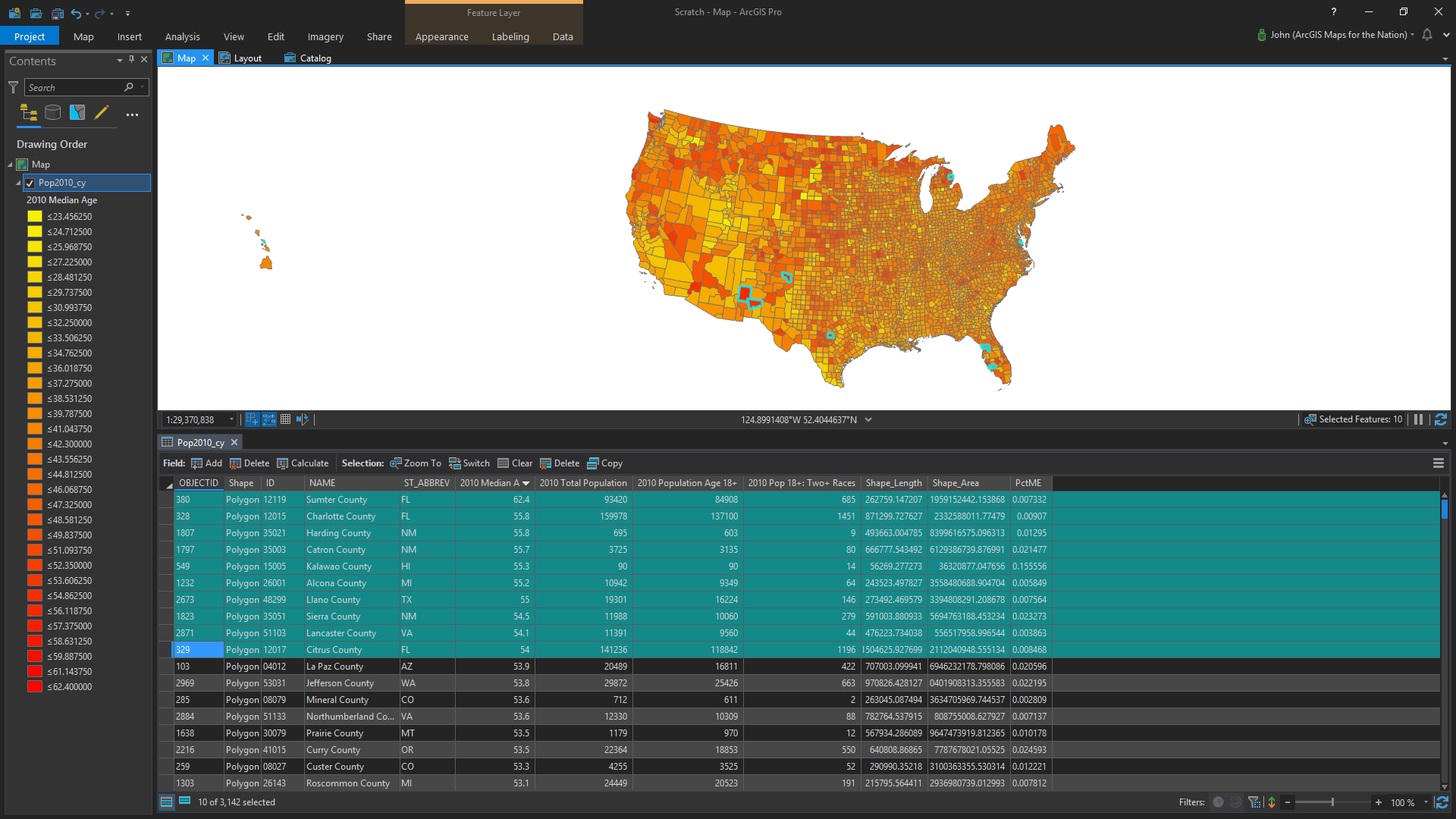Click the Calculate field button
This screenshot has height=819, width=1456.
click(x=303, y=463)
